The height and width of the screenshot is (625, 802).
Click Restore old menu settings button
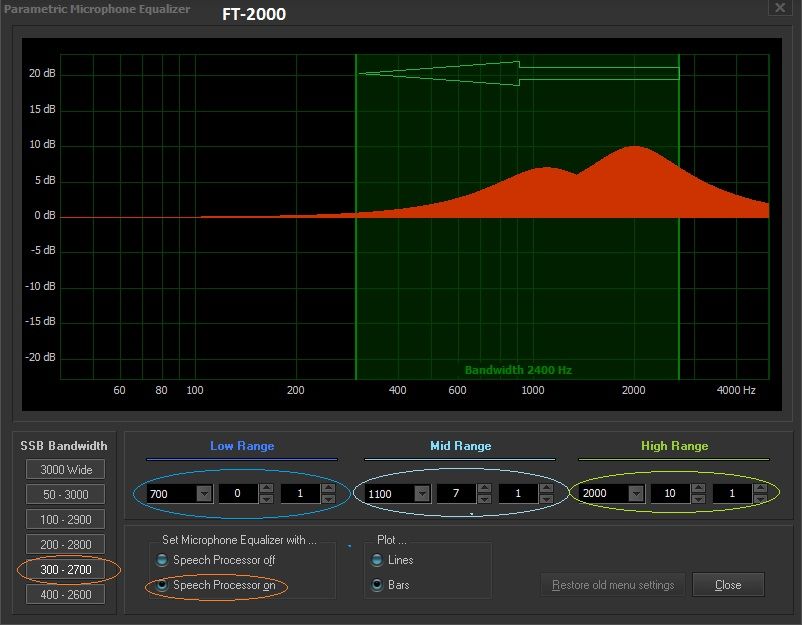pos(613,585)
